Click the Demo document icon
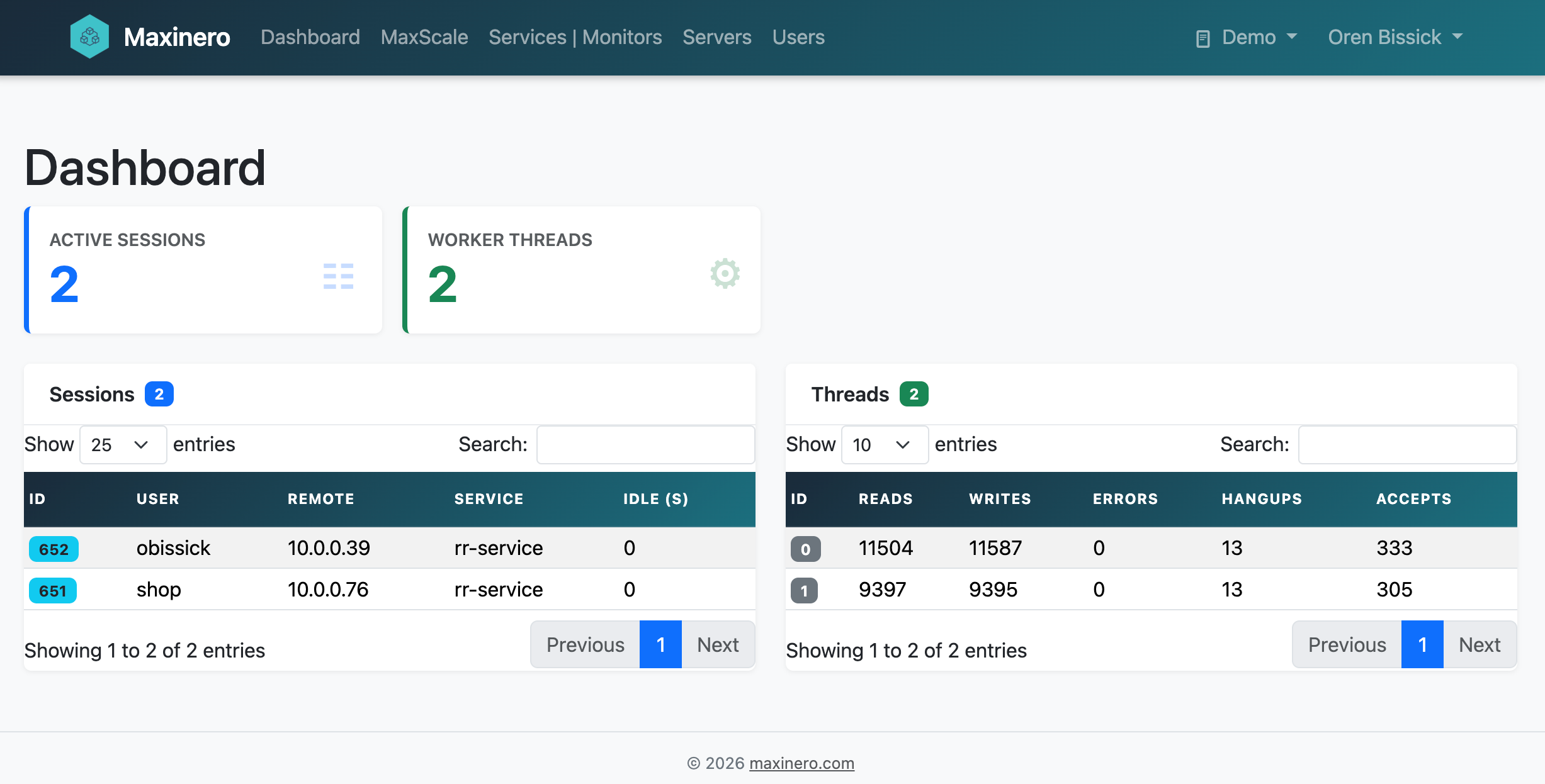 1203,38
